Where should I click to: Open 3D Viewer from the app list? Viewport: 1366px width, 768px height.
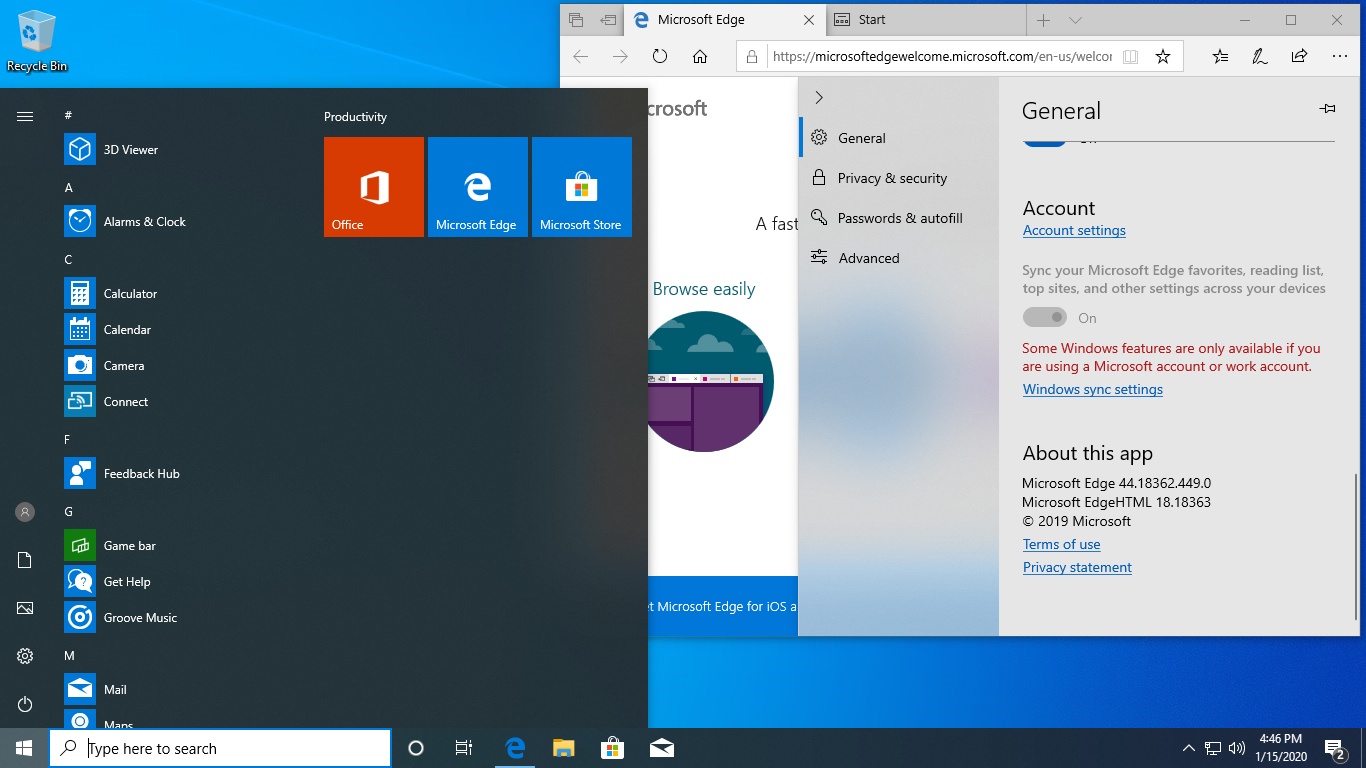[180, 150]
